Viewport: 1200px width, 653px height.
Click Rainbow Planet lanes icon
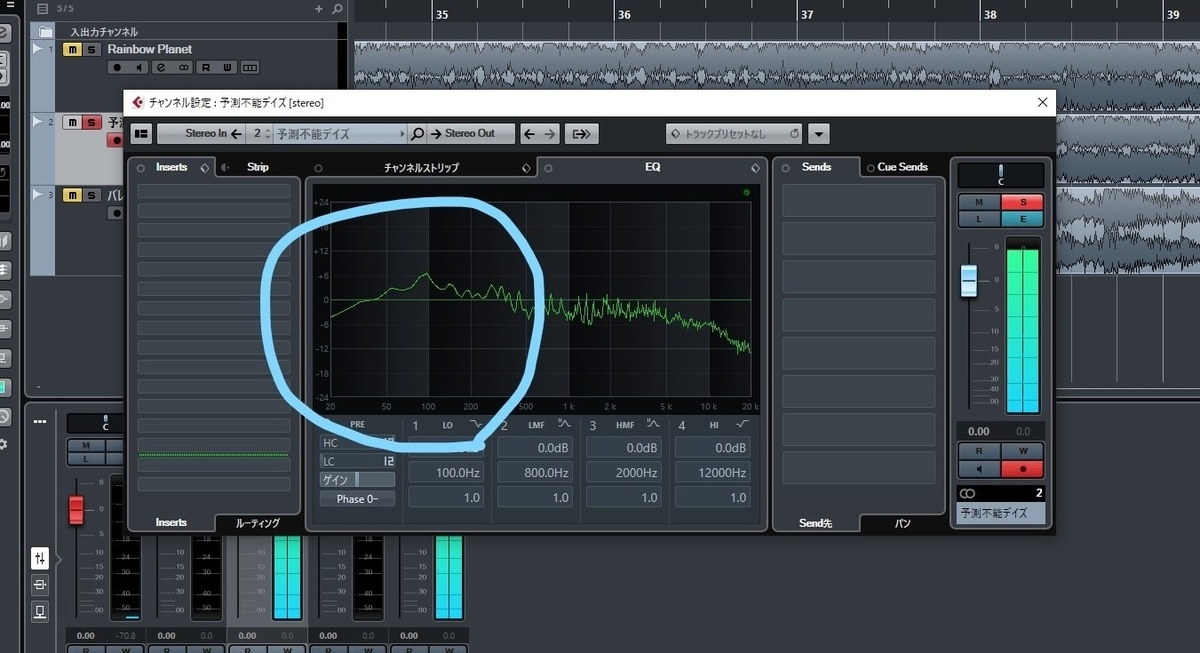click(x=249, y=67)
